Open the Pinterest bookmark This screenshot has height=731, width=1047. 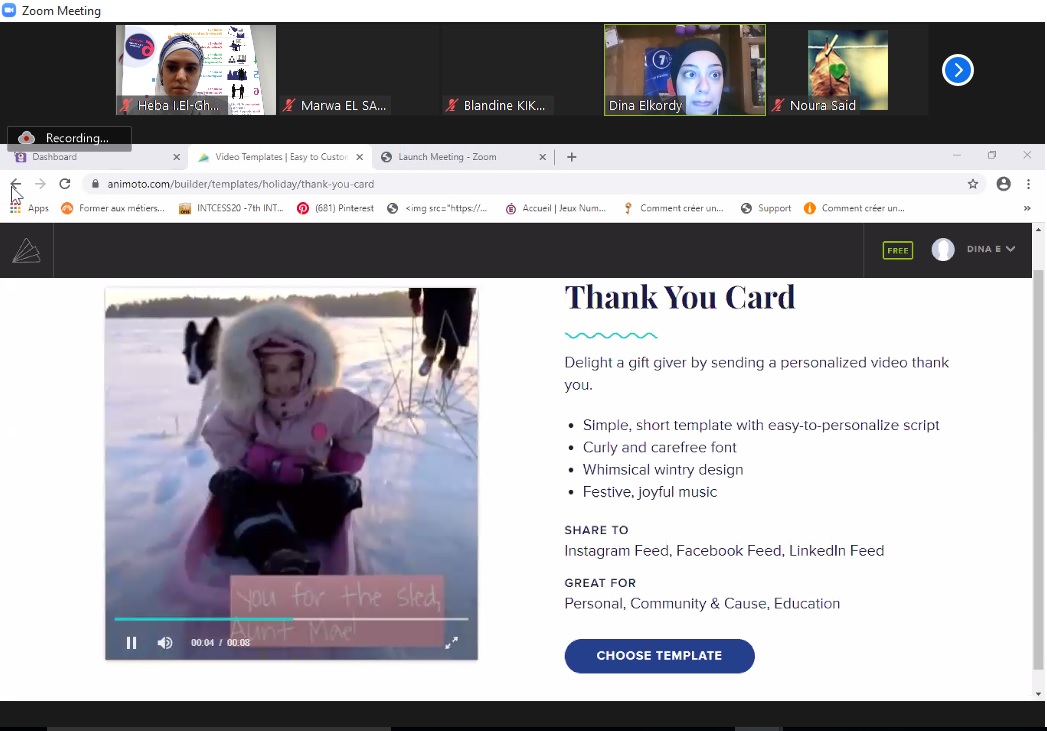point(336,208)
